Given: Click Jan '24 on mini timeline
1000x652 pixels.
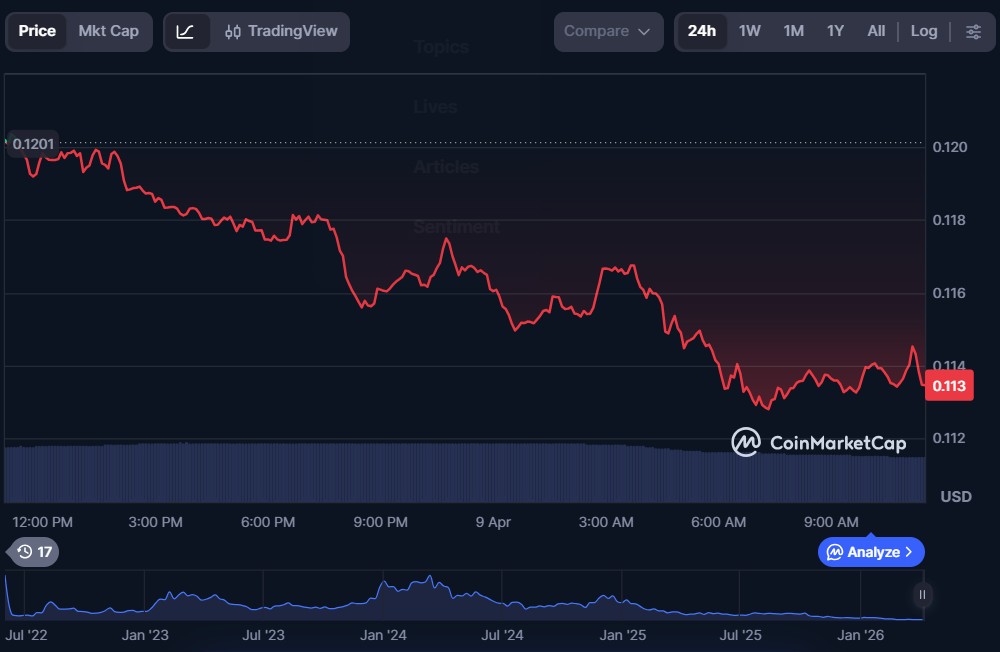Looking at the screenshot, I should [383, 634].
